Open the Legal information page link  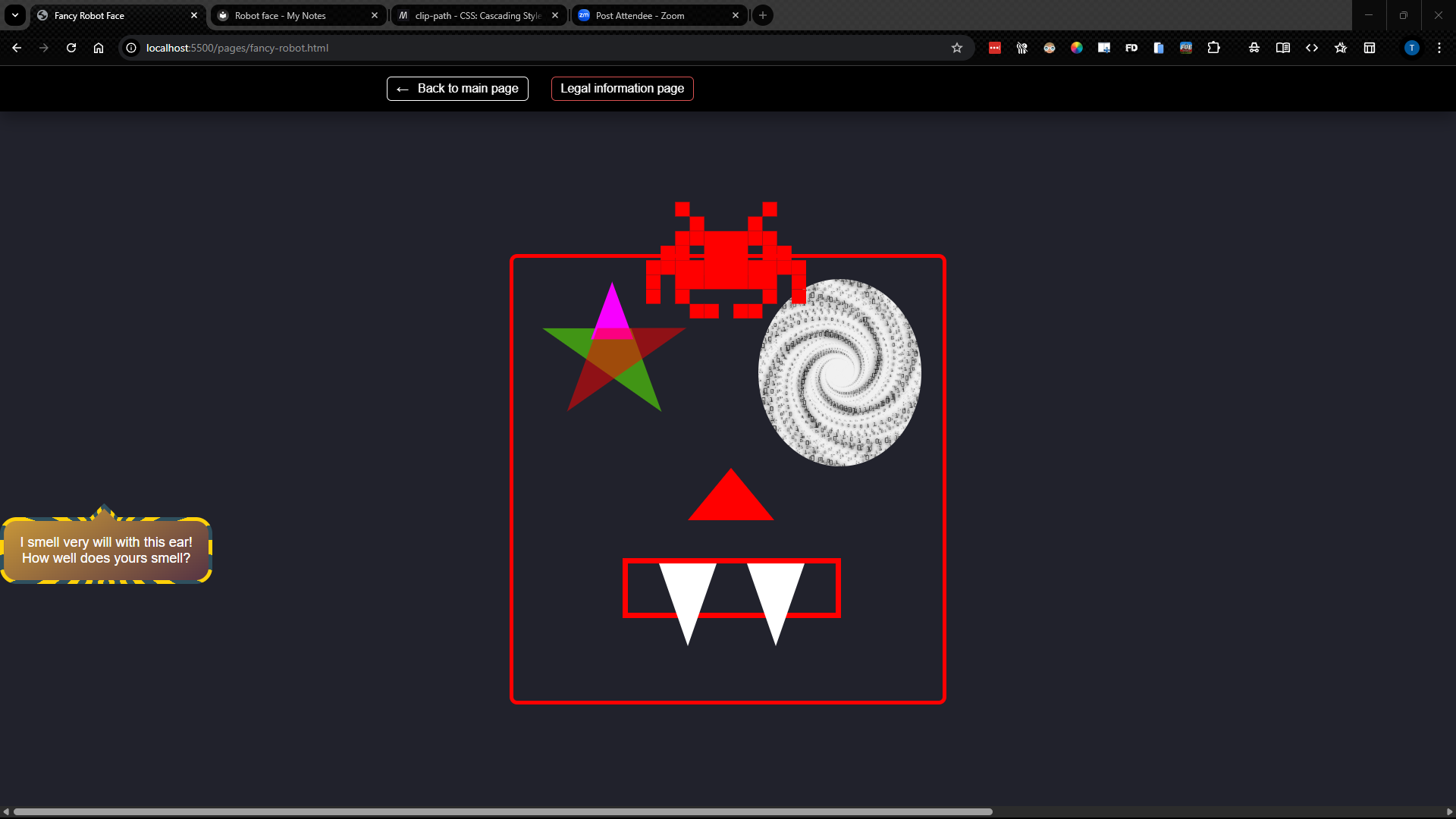622,89
